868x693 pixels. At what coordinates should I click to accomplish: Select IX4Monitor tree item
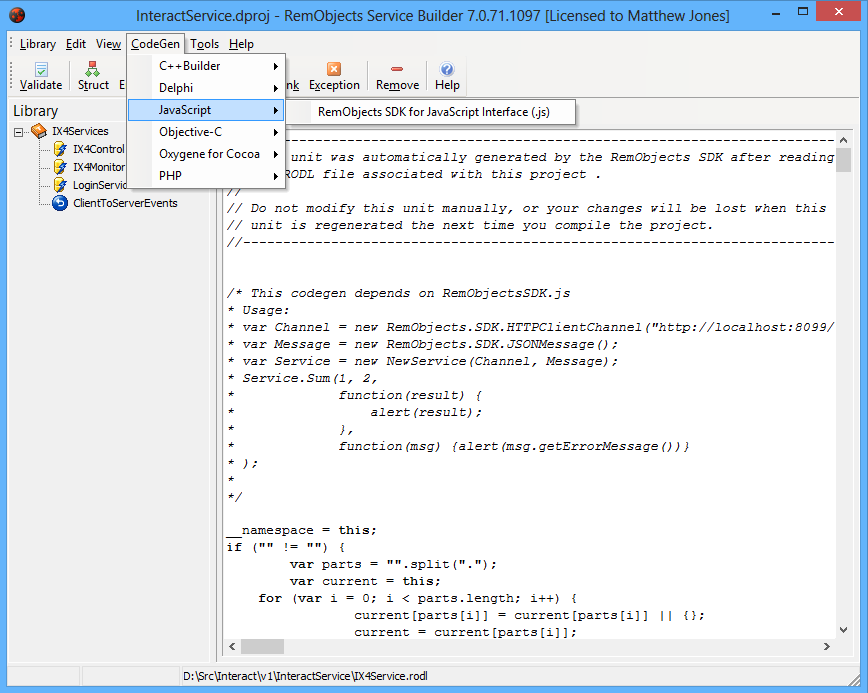point(99,167)
